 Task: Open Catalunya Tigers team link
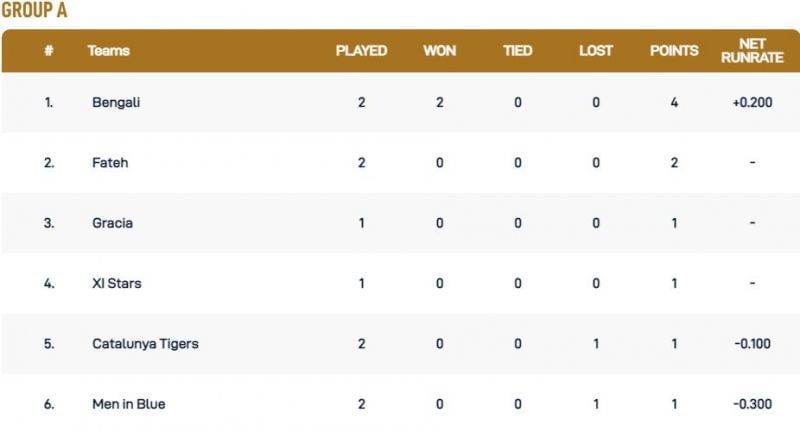145,344
